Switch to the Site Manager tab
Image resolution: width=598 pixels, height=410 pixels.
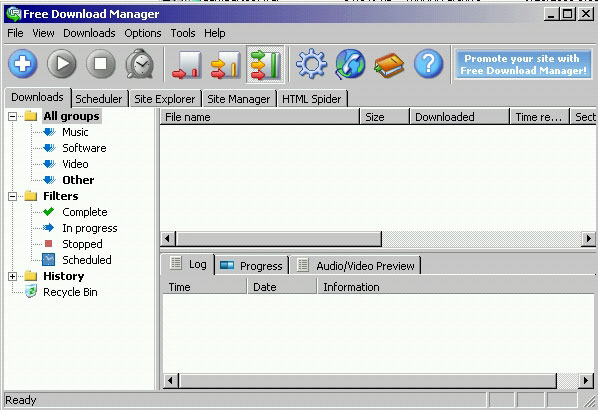click(239, 99)
